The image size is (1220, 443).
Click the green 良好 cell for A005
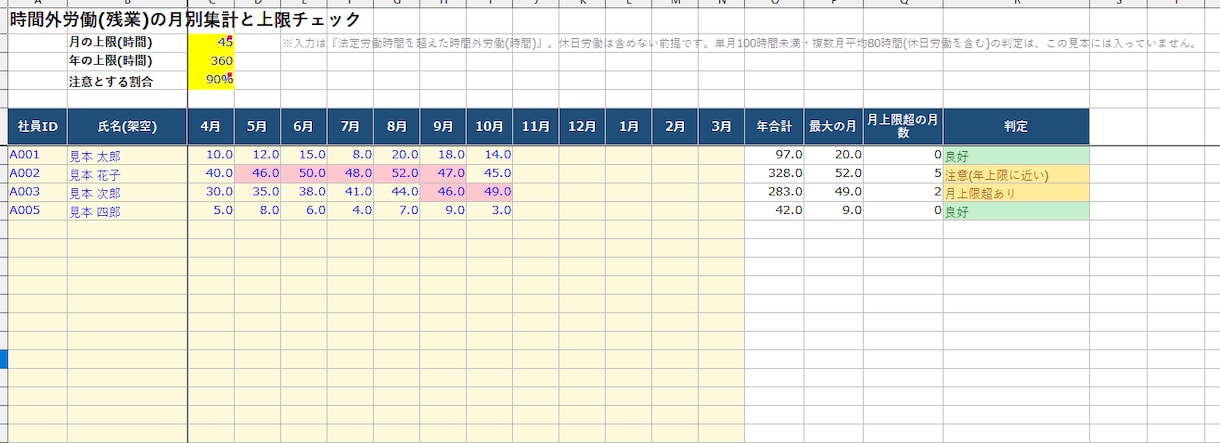pyautogui.click(x=1016, y=211)
